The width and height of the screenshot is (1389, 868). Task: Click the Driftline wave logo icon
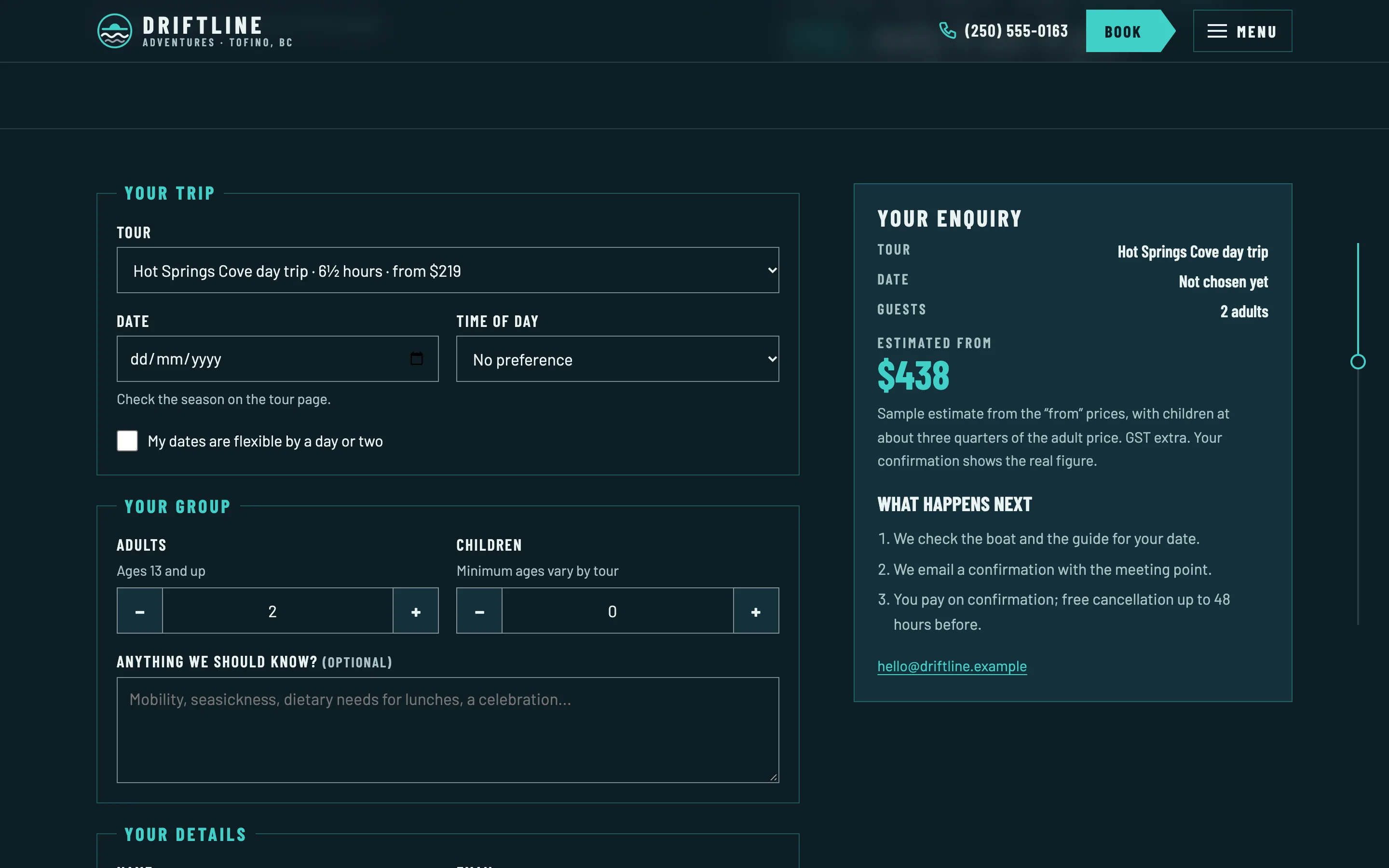point(115,31)
